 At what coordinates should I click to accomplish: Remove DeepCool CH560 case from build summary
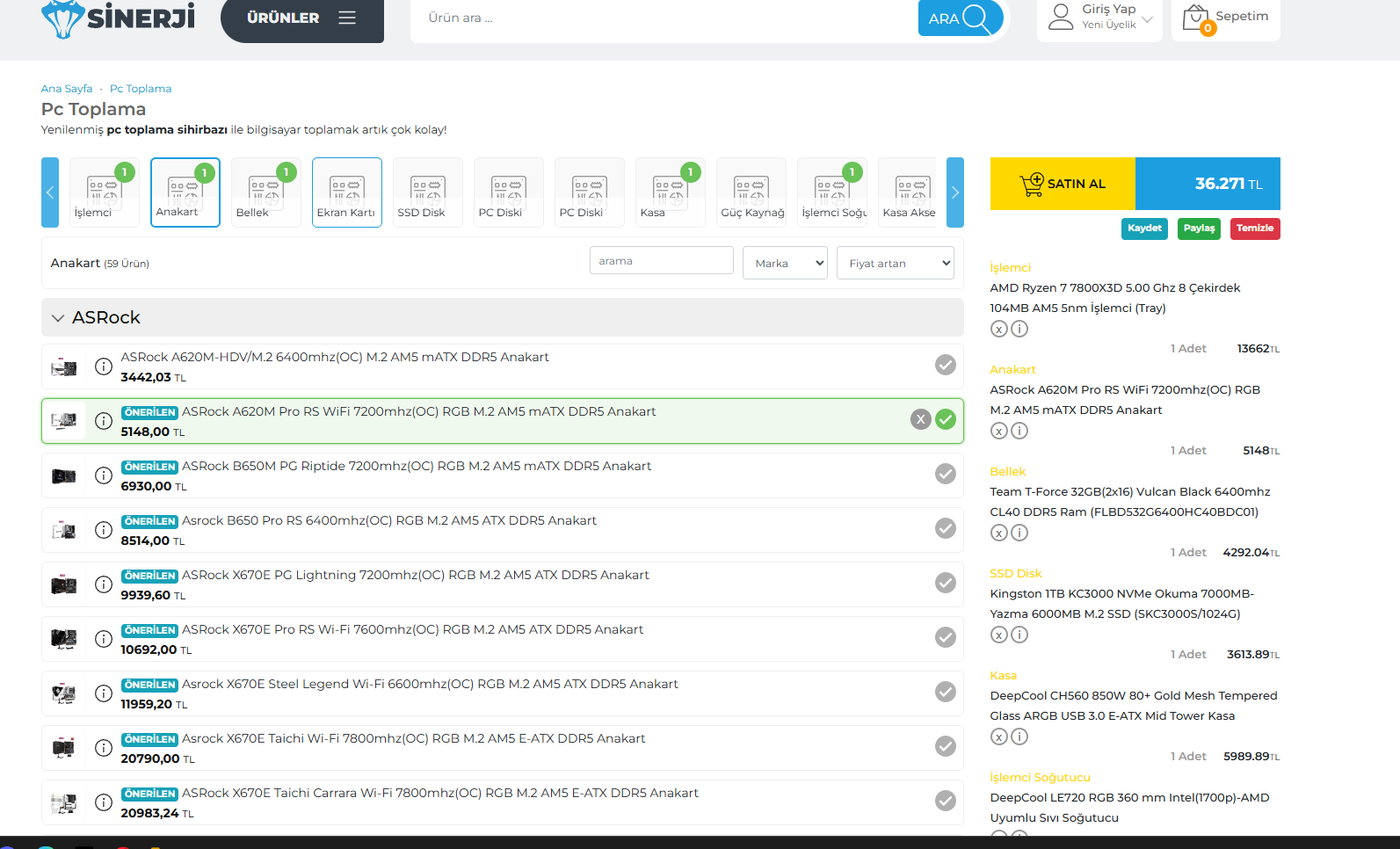click(999, 737)
